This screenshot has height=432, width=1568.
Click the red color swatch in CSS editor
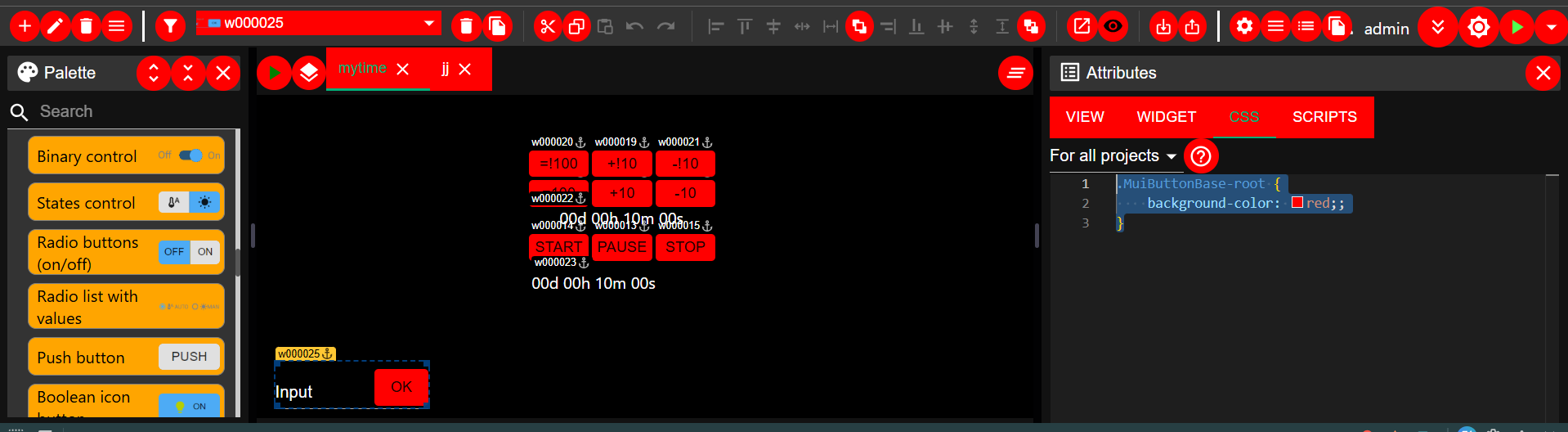click(x=1297, y=203)
